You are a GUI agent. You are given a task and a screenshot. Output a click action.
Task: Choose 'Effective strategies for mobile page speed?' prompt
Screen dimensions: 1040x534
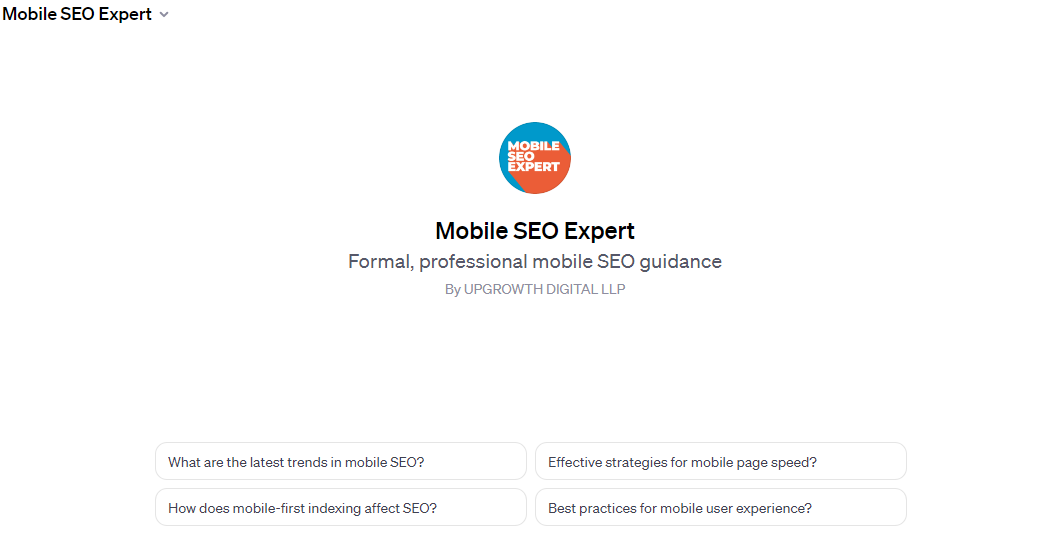click(721, 461)
